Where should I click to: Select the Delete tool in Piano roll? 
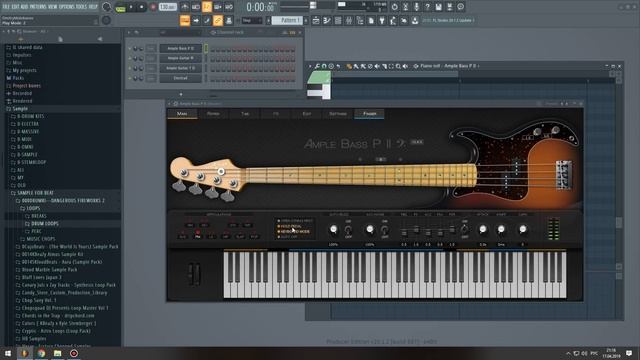pos(370,66)
